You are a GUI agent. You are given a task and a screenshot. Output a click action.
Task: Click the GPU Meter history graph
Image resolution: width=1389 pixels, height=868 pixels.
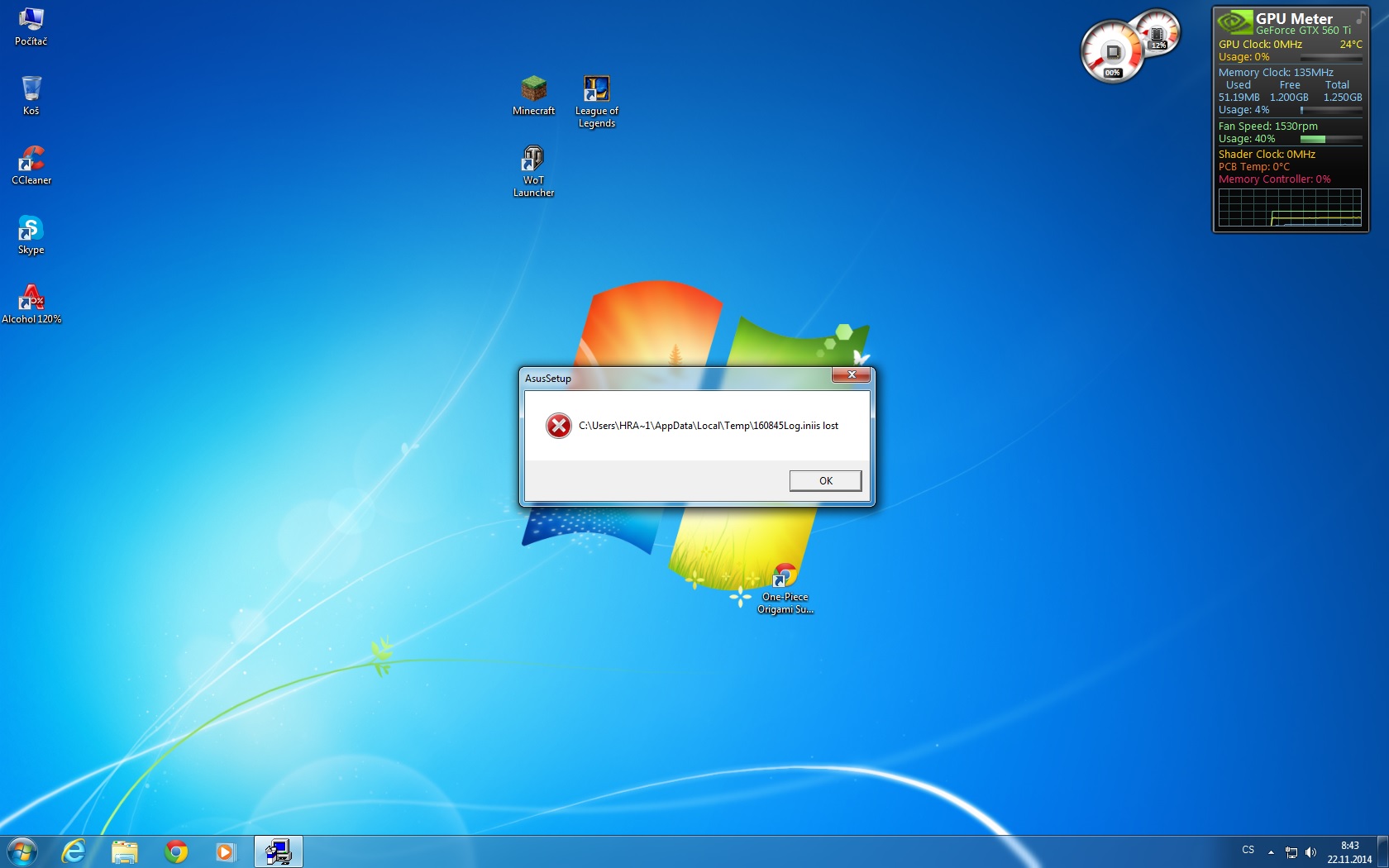click(1290, 207)
